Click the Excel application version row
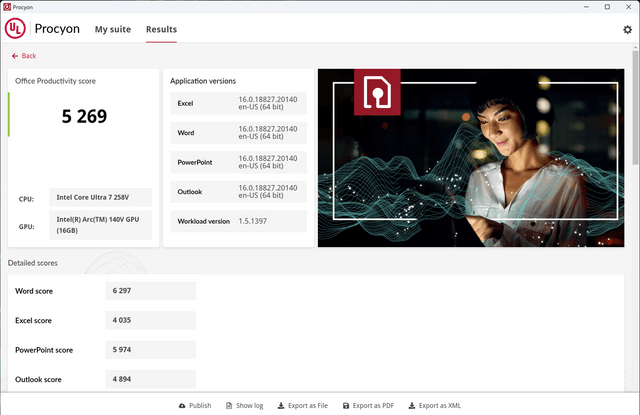Screen dimensions: 640x415 [x=238, y=103]
